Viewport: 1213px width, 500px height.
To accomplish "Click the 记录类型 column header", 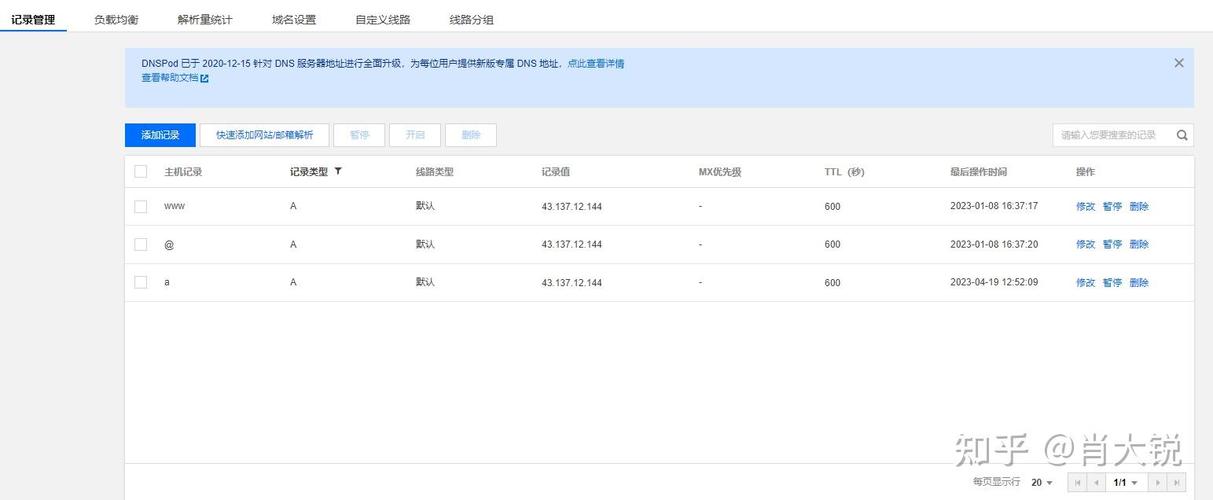I will click(x=309, y=172).
